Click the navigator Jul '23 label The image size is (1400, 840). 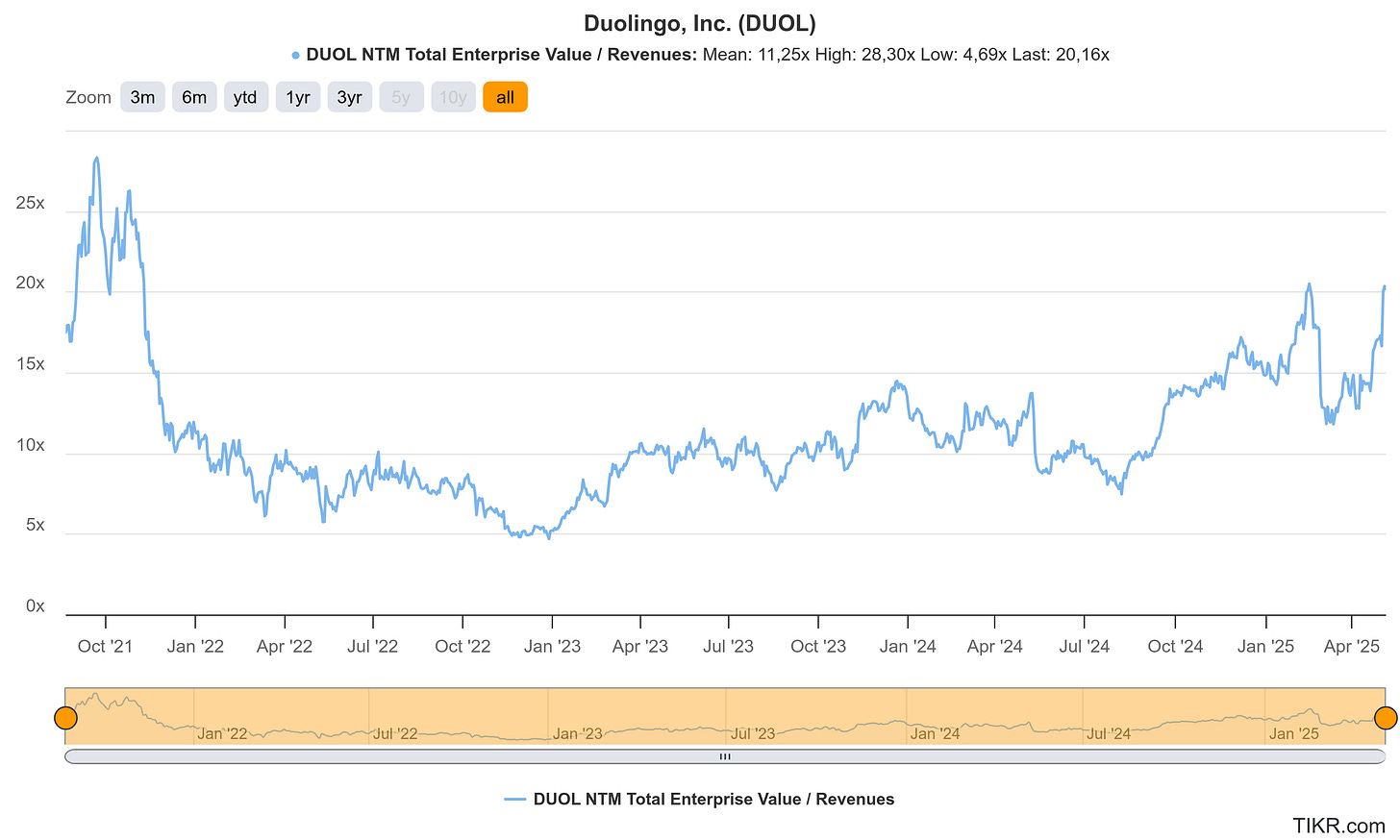[752, 733]
